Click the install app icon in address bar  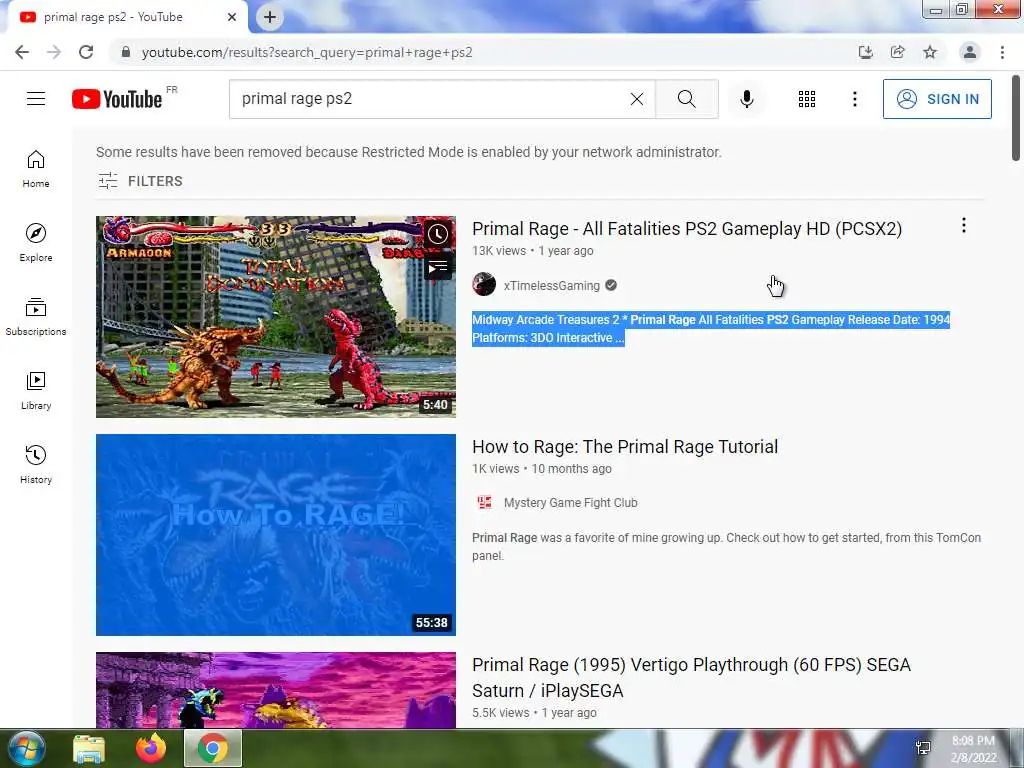point(865,52)
